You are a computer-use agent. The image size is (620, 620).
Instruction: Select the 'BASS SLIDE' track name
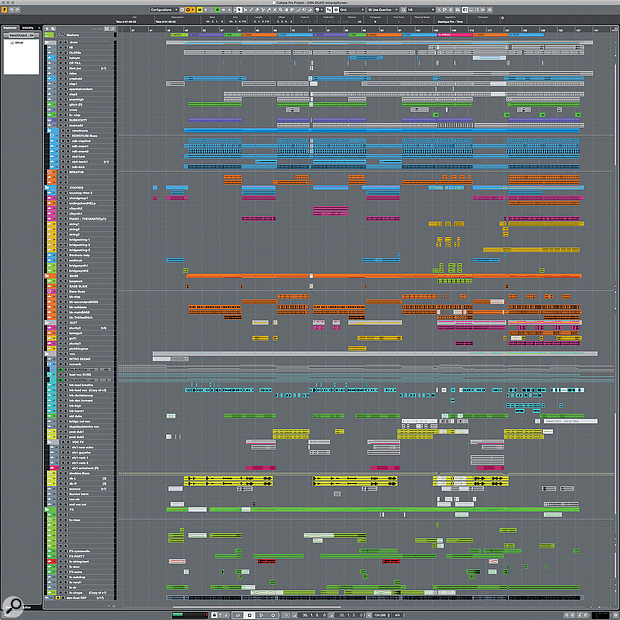[x=78, y=286]
